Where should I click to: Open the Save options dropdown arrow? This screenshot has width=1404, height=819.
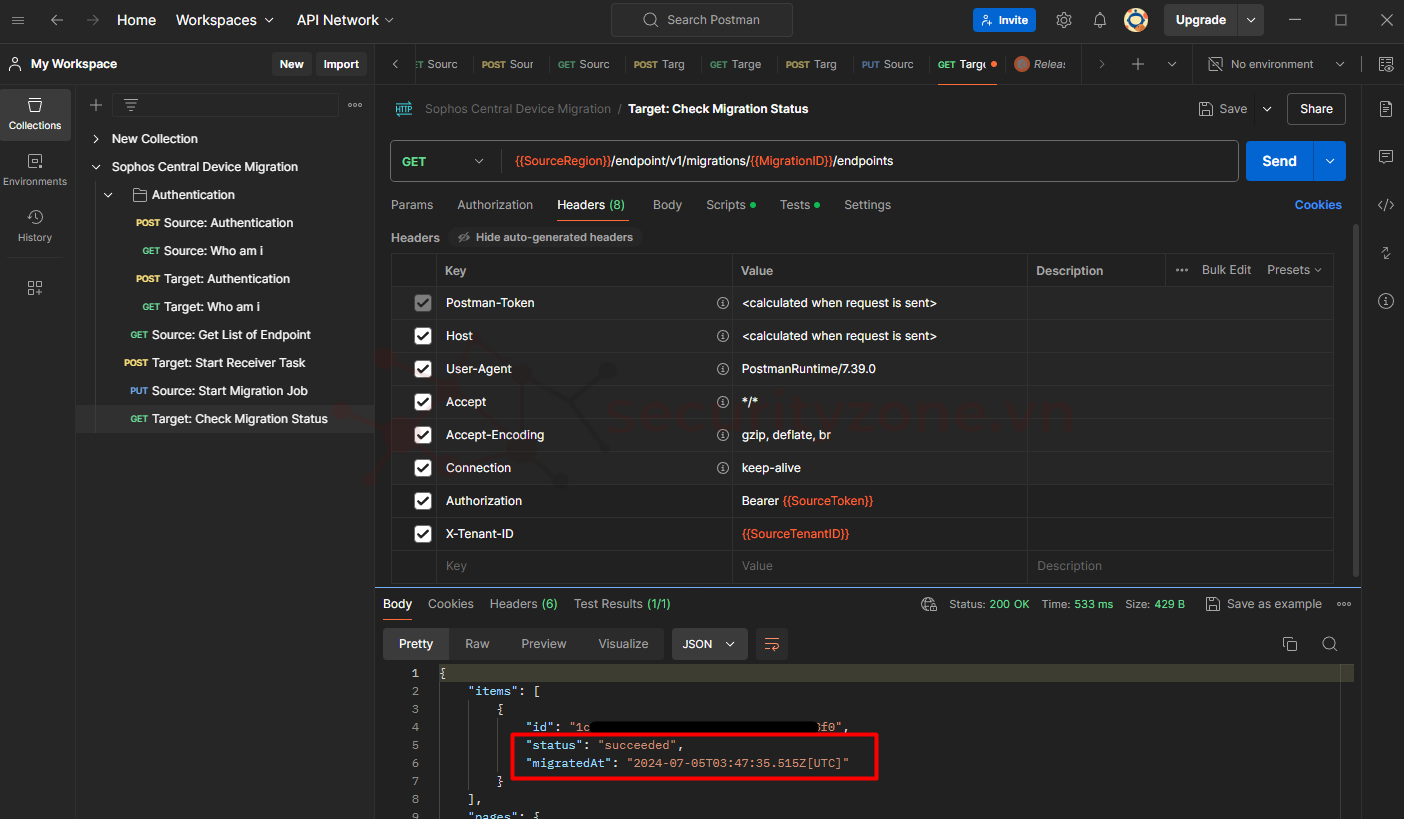pos(1267,109)
